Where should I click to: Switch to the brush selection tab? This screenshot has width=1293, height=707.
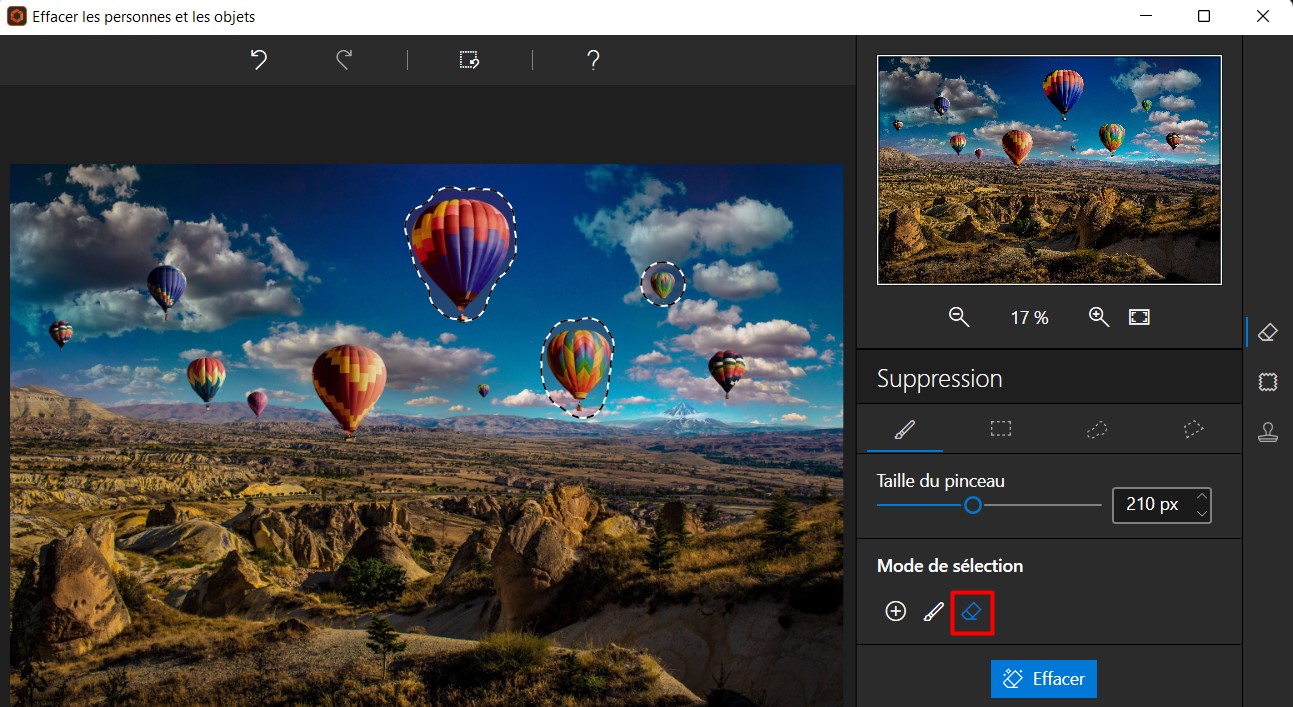pos(905,429)
